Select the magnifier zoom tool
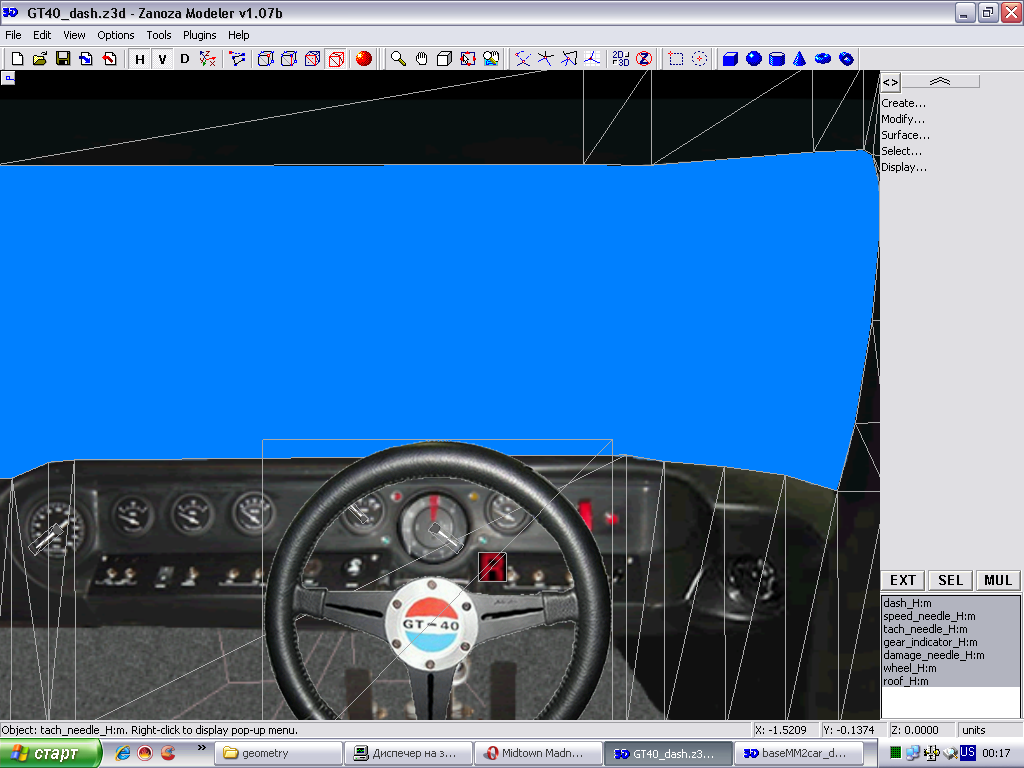The width and height of the screenshot is (1024, 768). coord(398,59)
